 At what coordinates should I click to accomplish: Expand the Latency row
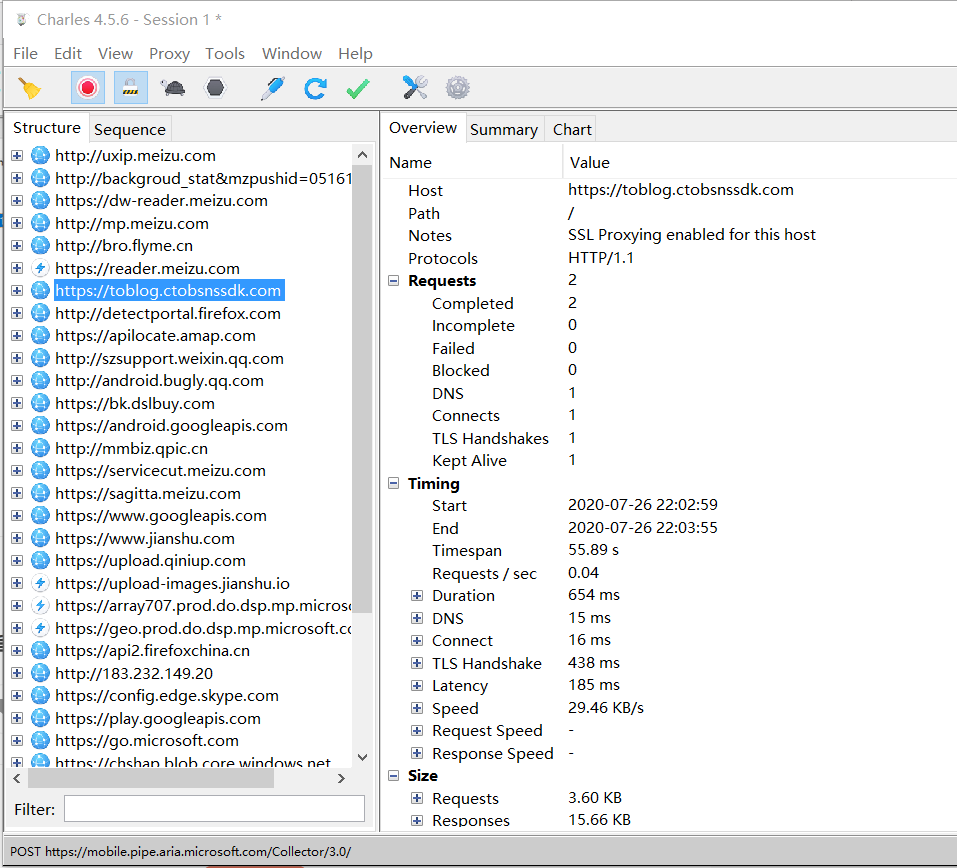point(417,685)
